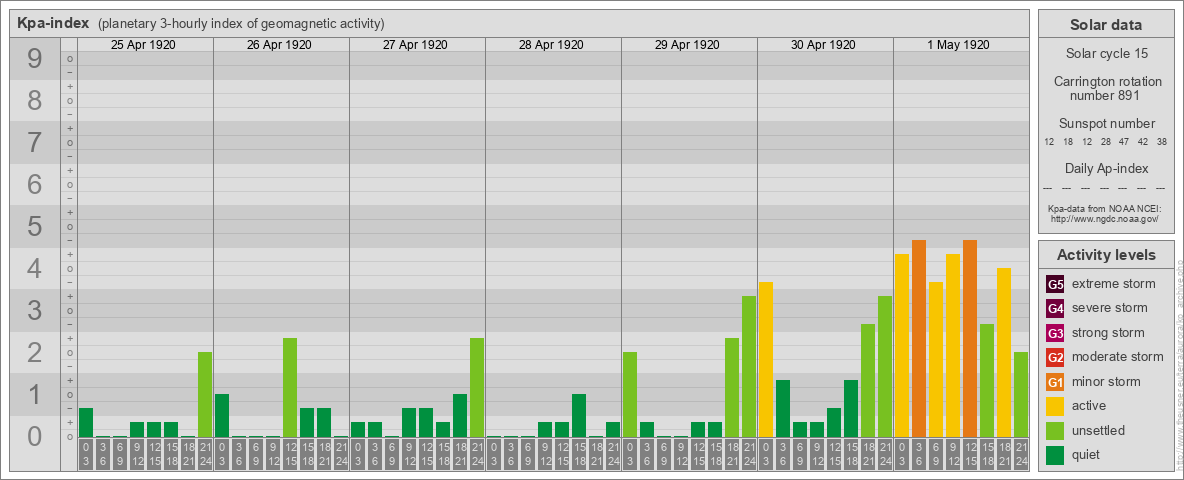This screenshot has height=480, width=1184.
Task: Click the Kp scale number 0
Action: (x=34, y=436)
